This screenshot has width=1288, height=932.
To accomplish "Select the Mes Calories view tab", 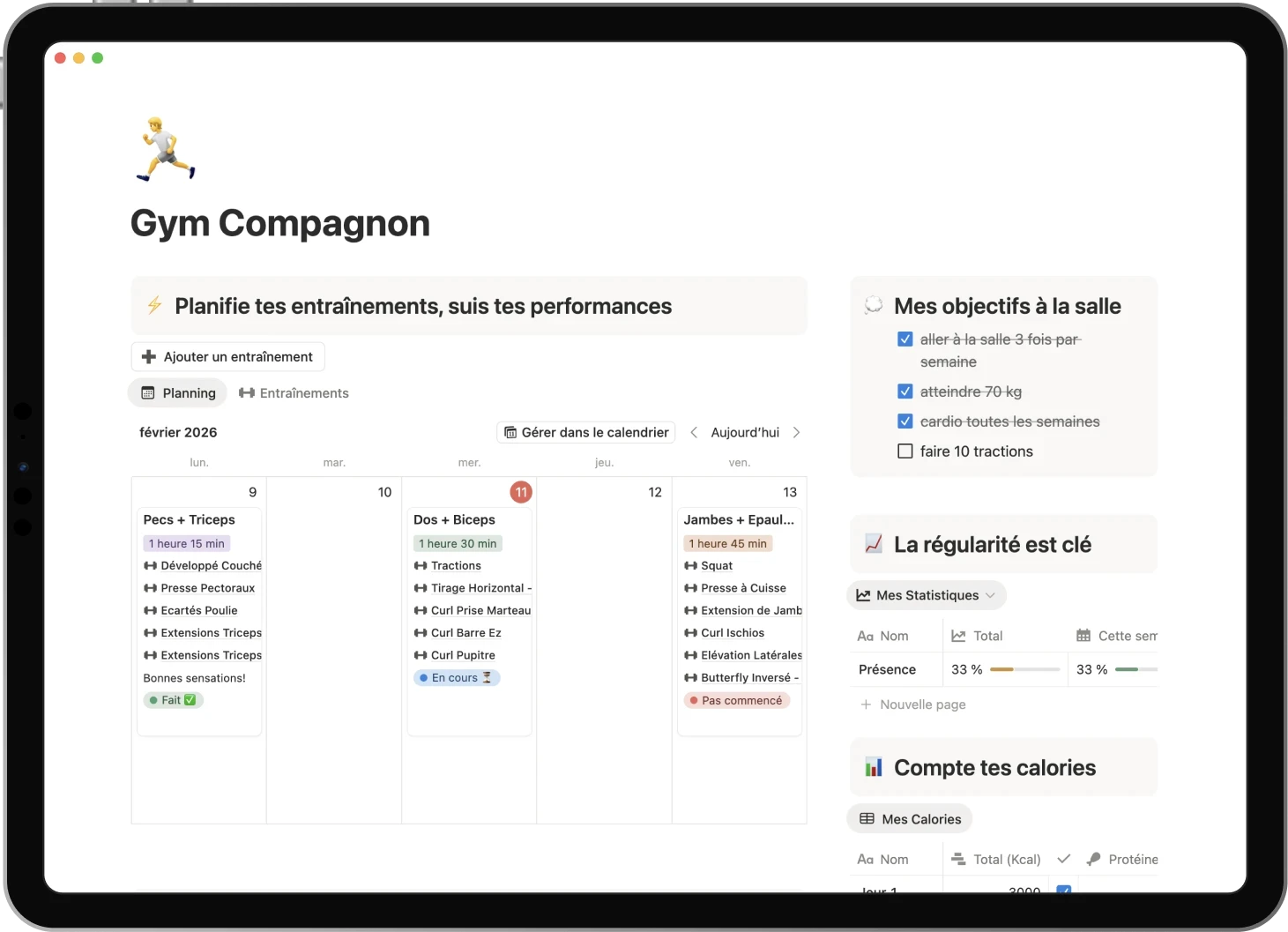I will click(910, 819).
